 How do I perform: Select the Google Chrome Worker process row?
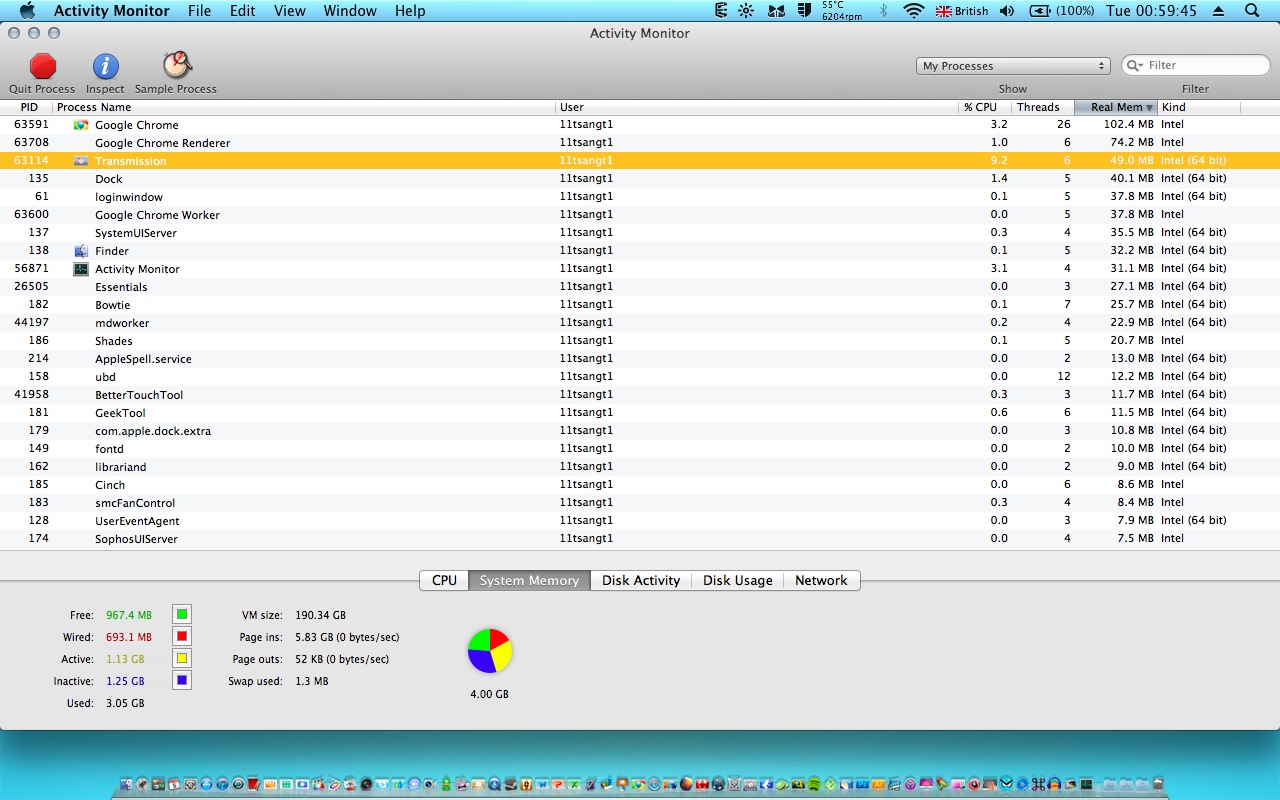click(x=640, y=215)
